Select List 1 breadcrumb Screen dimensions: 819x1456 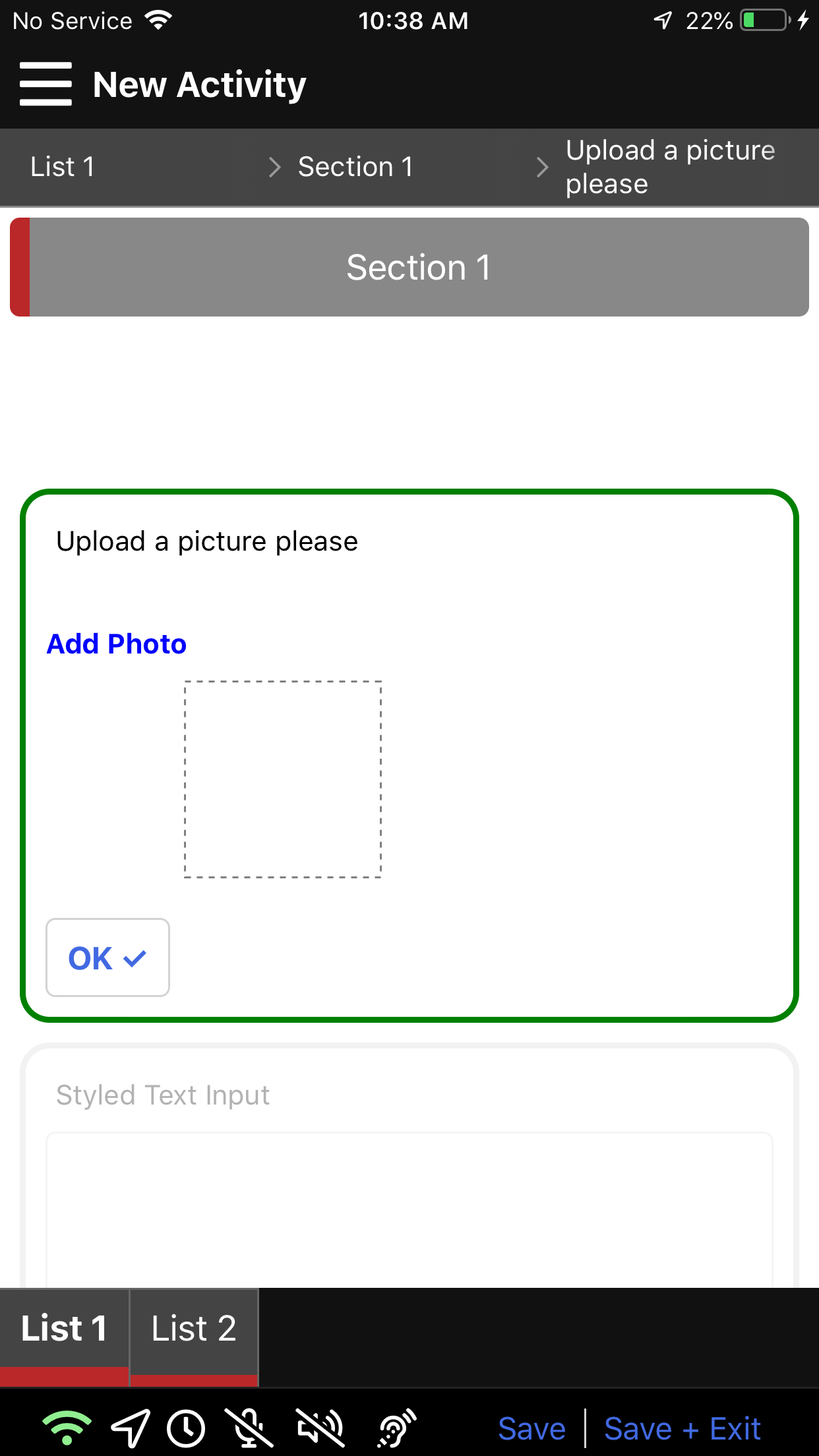[63, 167]
